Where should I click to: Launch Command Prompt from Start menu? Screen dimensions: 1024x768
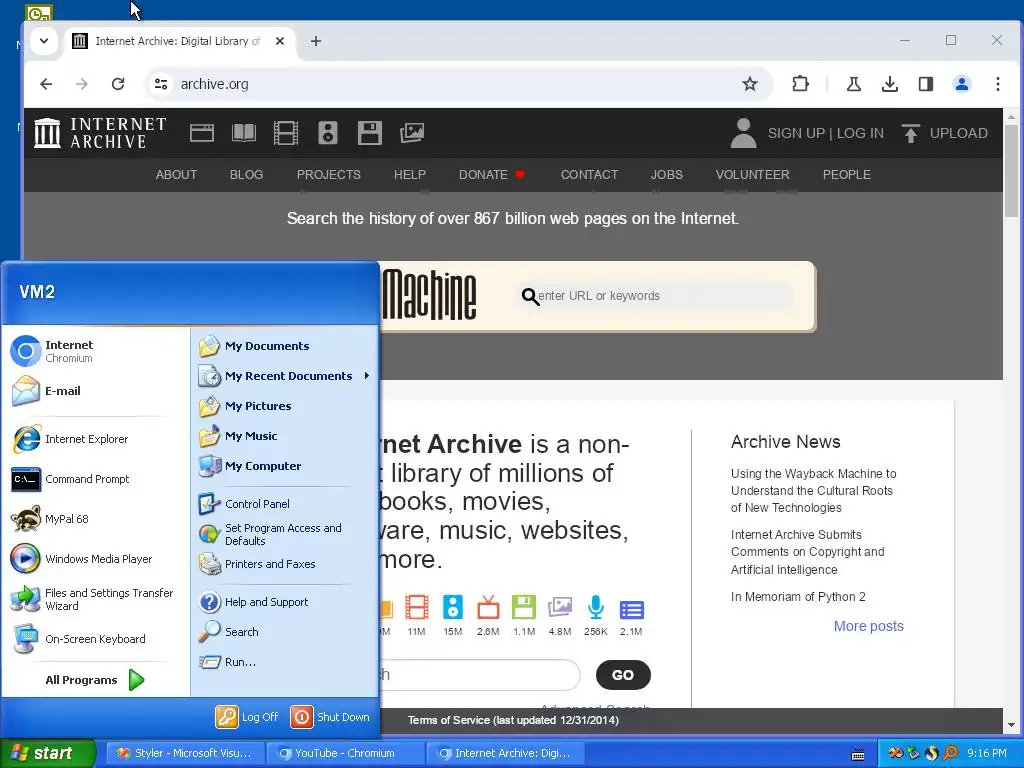click(x=95, y=479)
